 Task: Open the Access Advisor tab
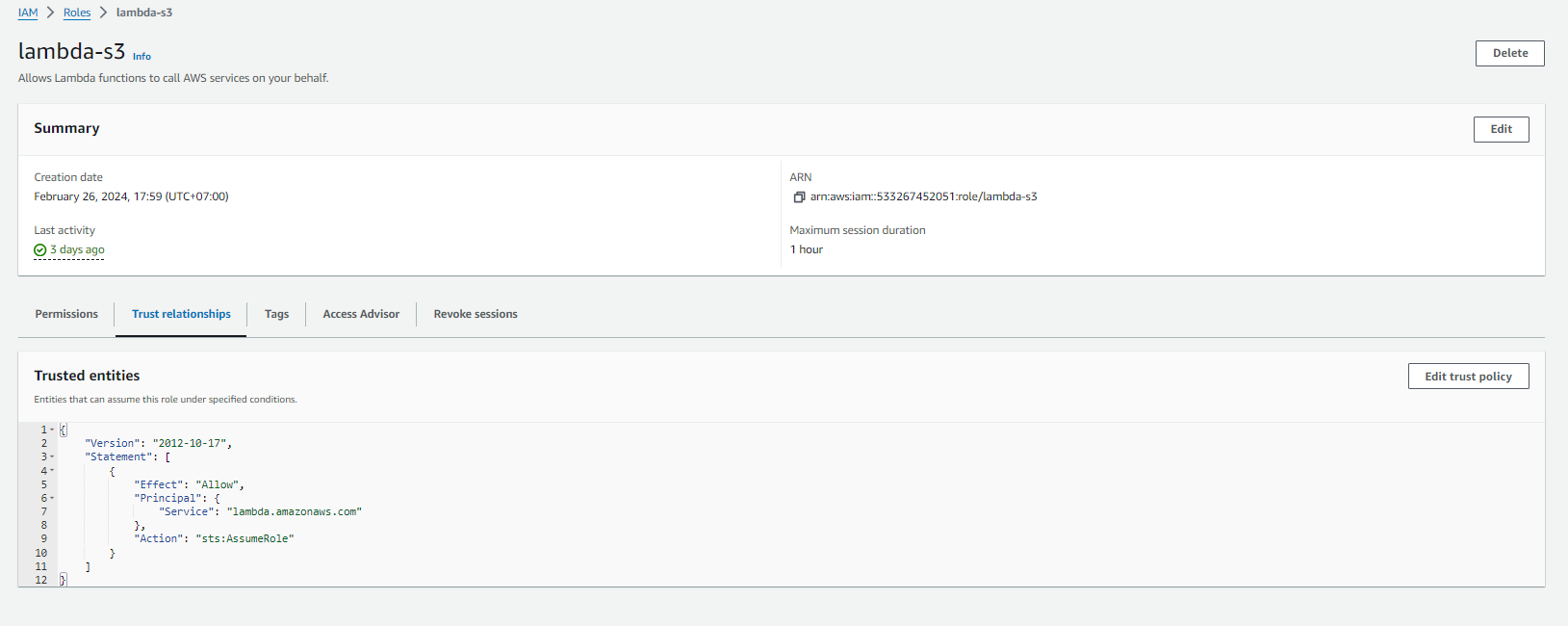coord(361,314)
